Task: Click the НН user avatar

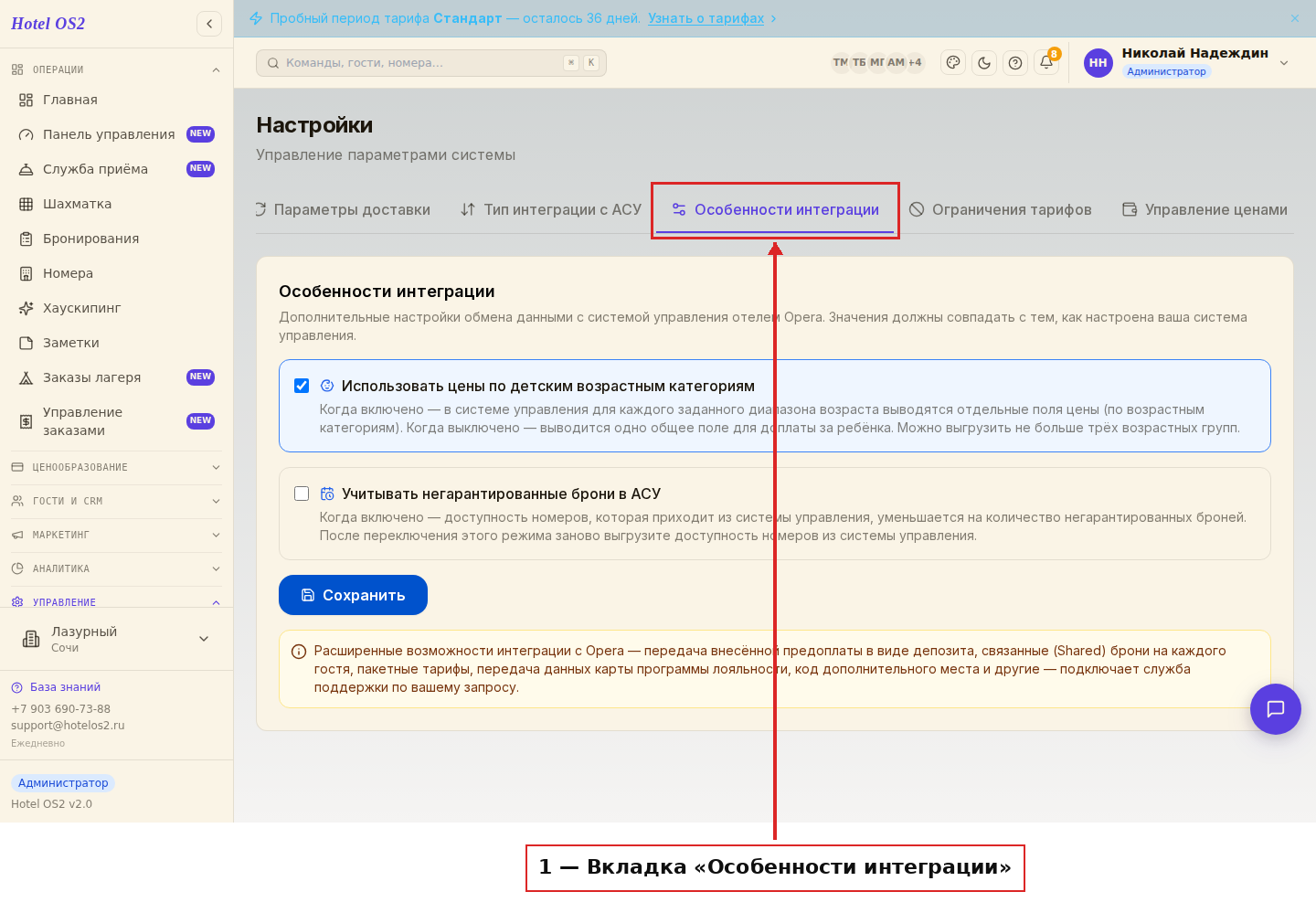Action: (1098, 63)
